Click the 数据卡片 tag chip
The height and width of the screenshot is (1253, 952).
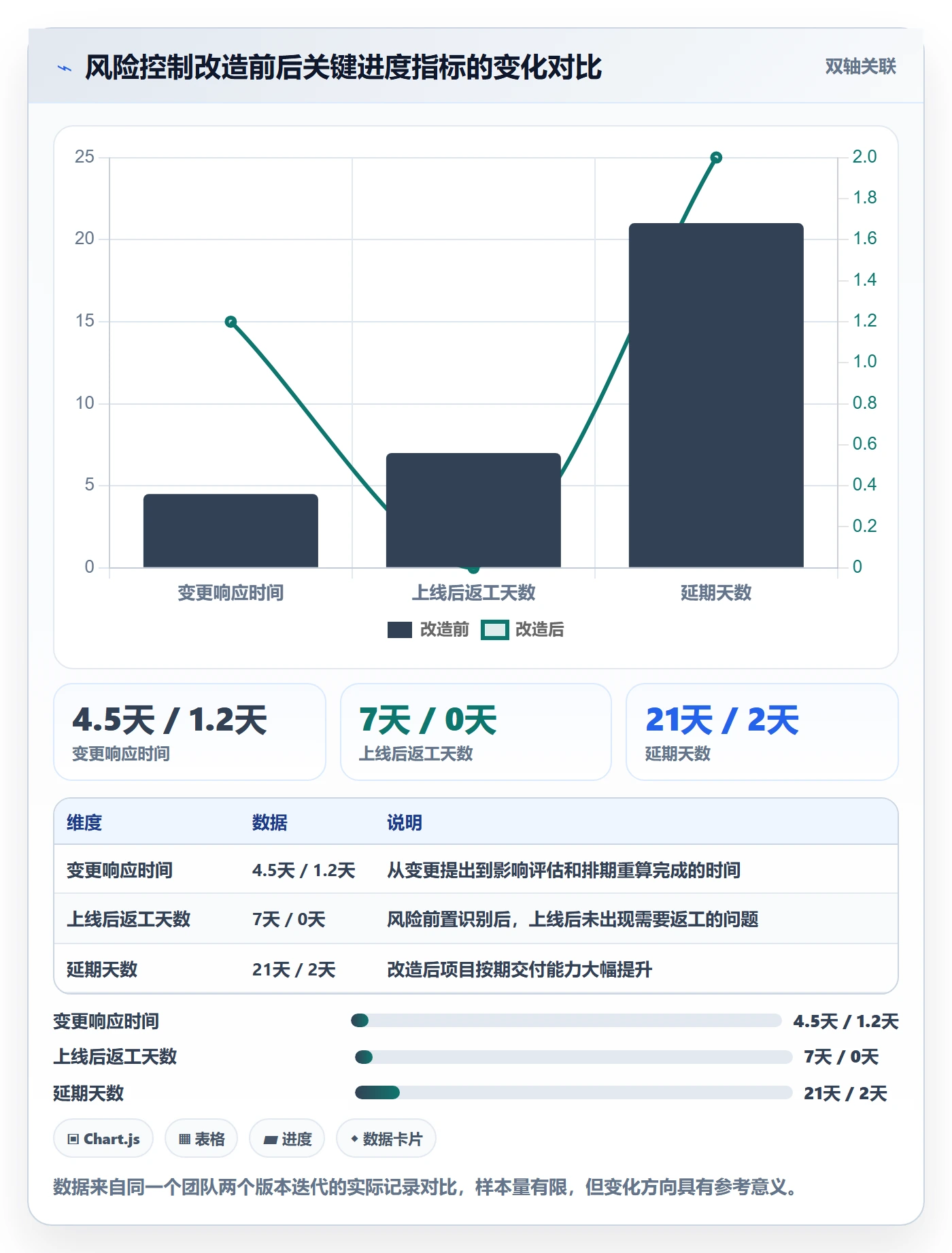coord(386,1139)
